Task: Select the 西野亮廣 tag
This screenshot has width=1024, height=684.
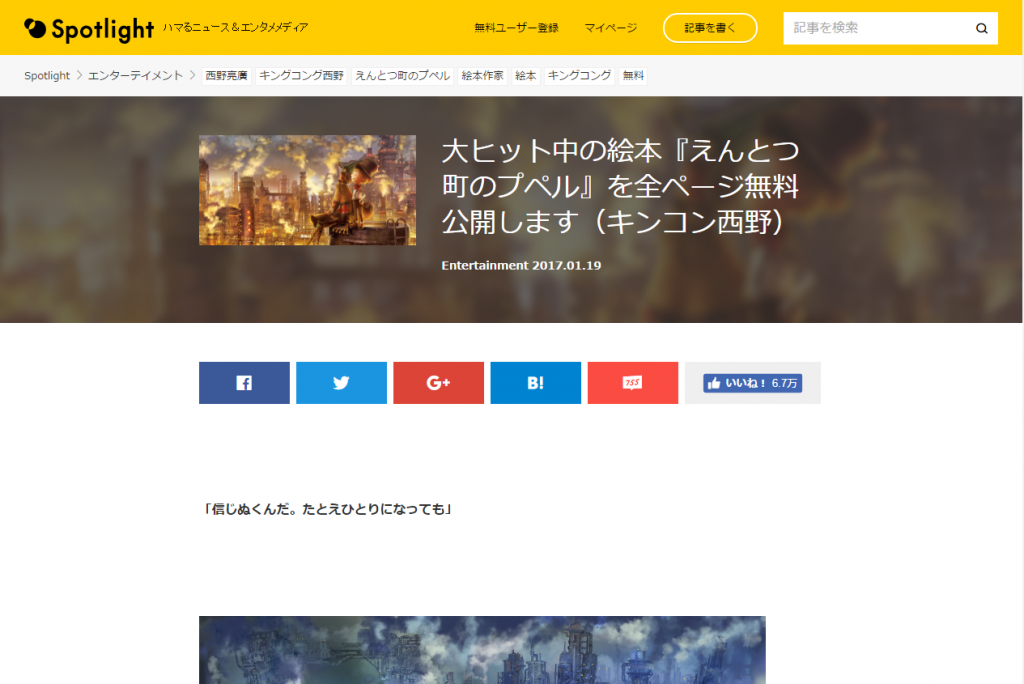Action: click(x=226, y=76)
